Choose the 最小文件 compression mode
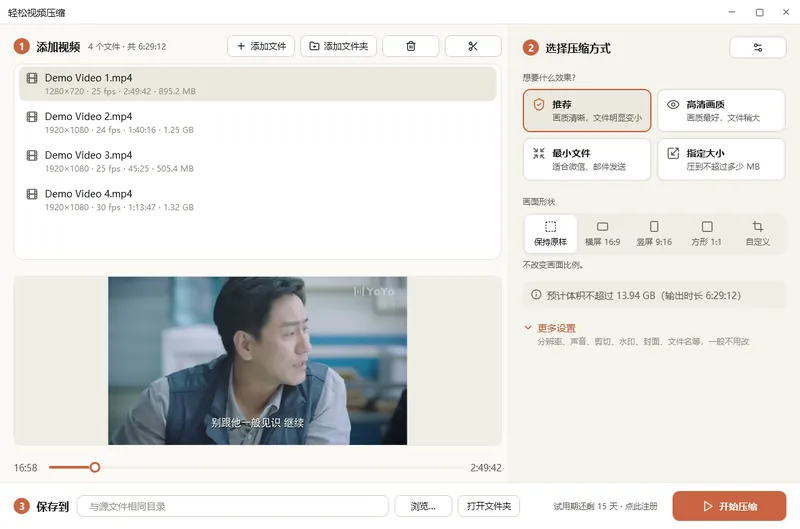 point(587,159)
